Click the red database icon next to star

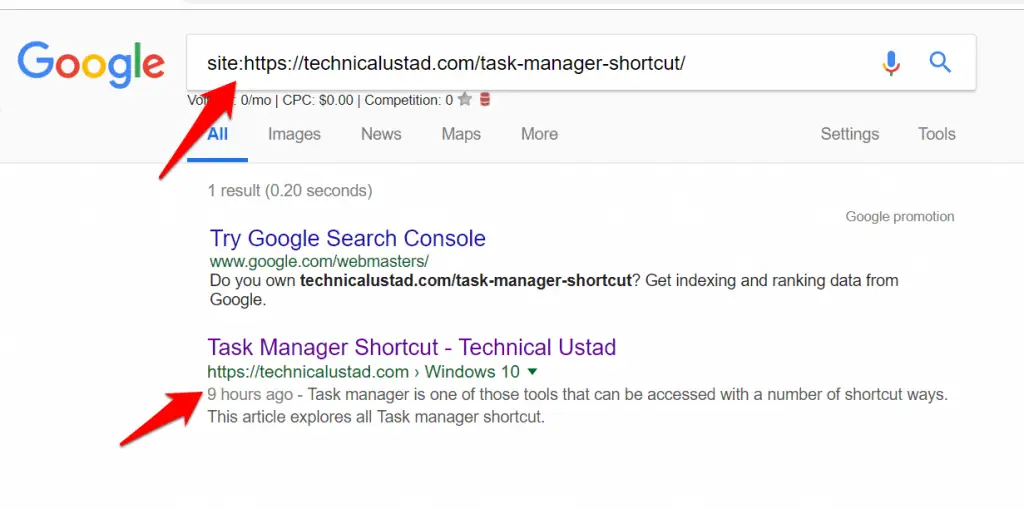point(485,100)
